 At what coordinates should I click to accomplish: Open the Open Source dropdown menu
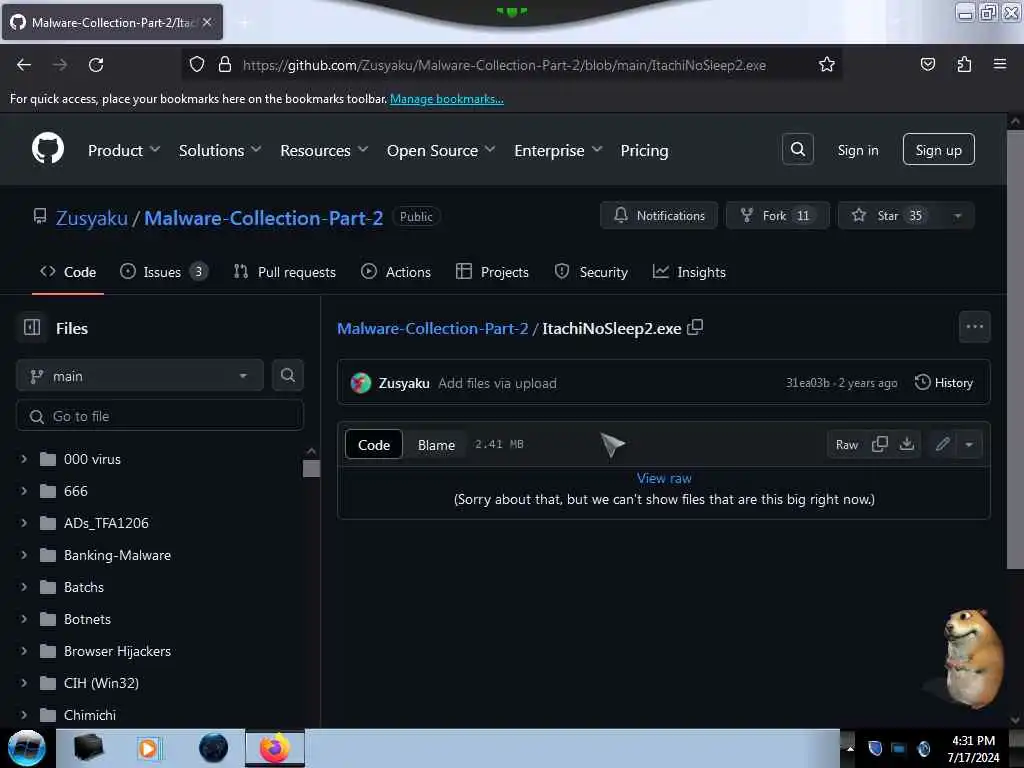(441, 150)
